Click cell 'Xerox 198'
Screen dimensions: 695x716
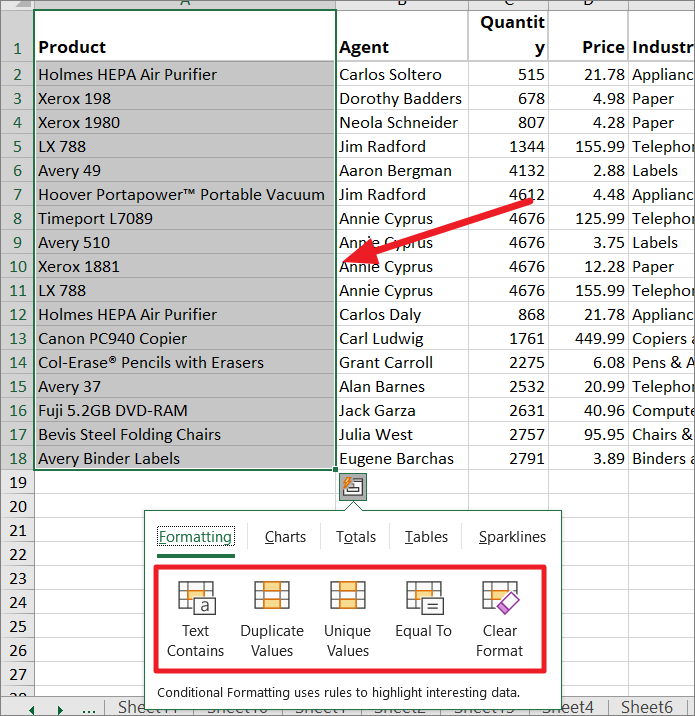(x=185, y=98)
